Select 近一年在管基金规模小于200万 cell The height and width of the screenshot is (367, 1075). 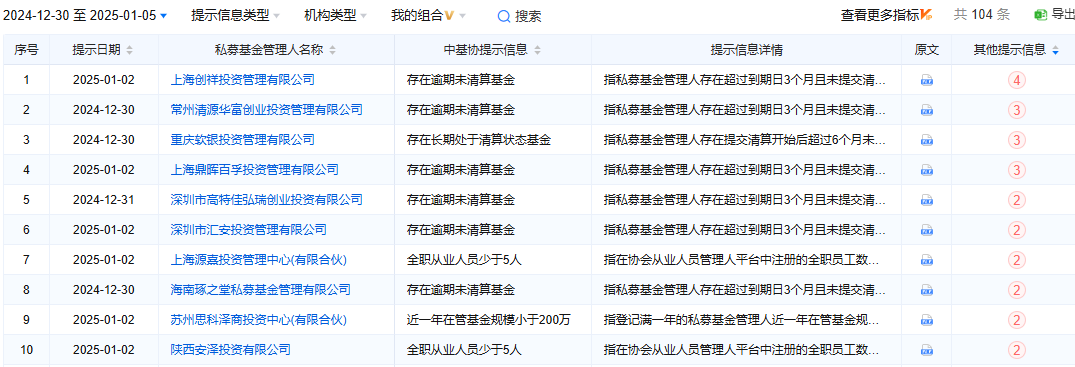(x=489, y=320)
